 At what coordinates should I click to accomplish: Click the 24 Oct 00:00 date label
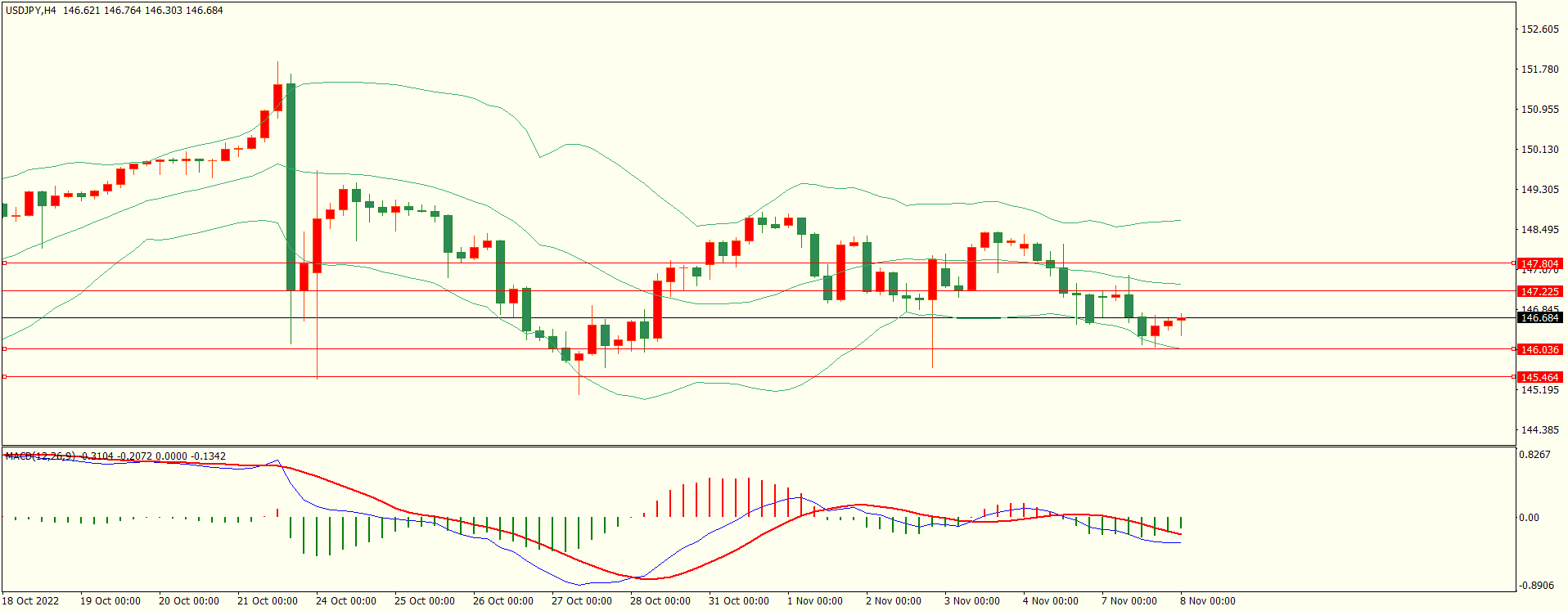click(345, 601)
